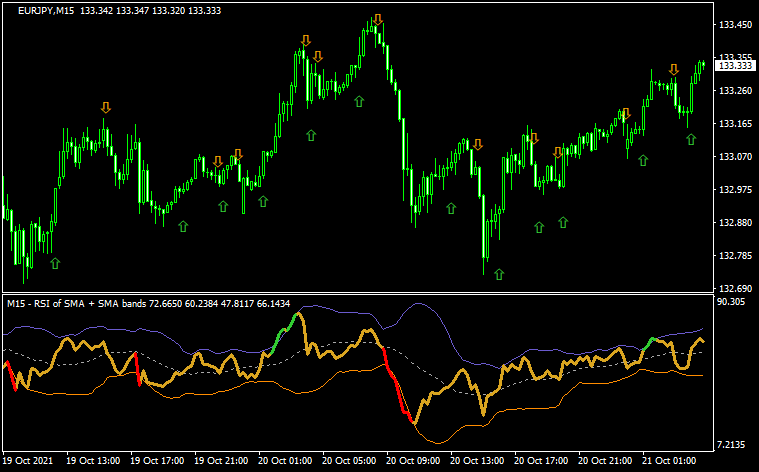Click the 132.975 price scale label
The width and height of the screenshot is (759, 472).
[736, 189]
